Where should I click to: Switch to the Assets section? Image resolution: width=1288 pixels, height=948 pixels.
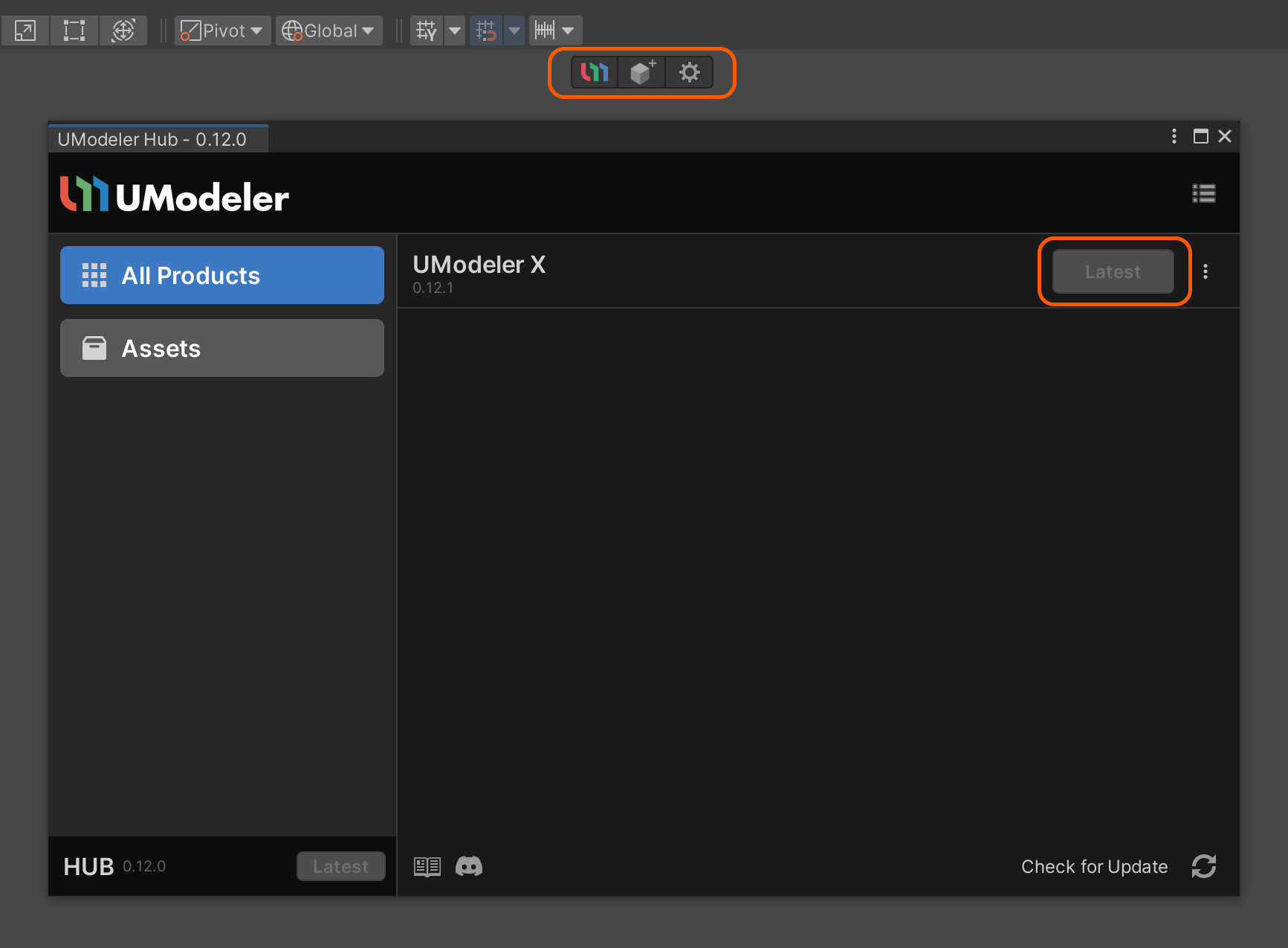[222, 348]
